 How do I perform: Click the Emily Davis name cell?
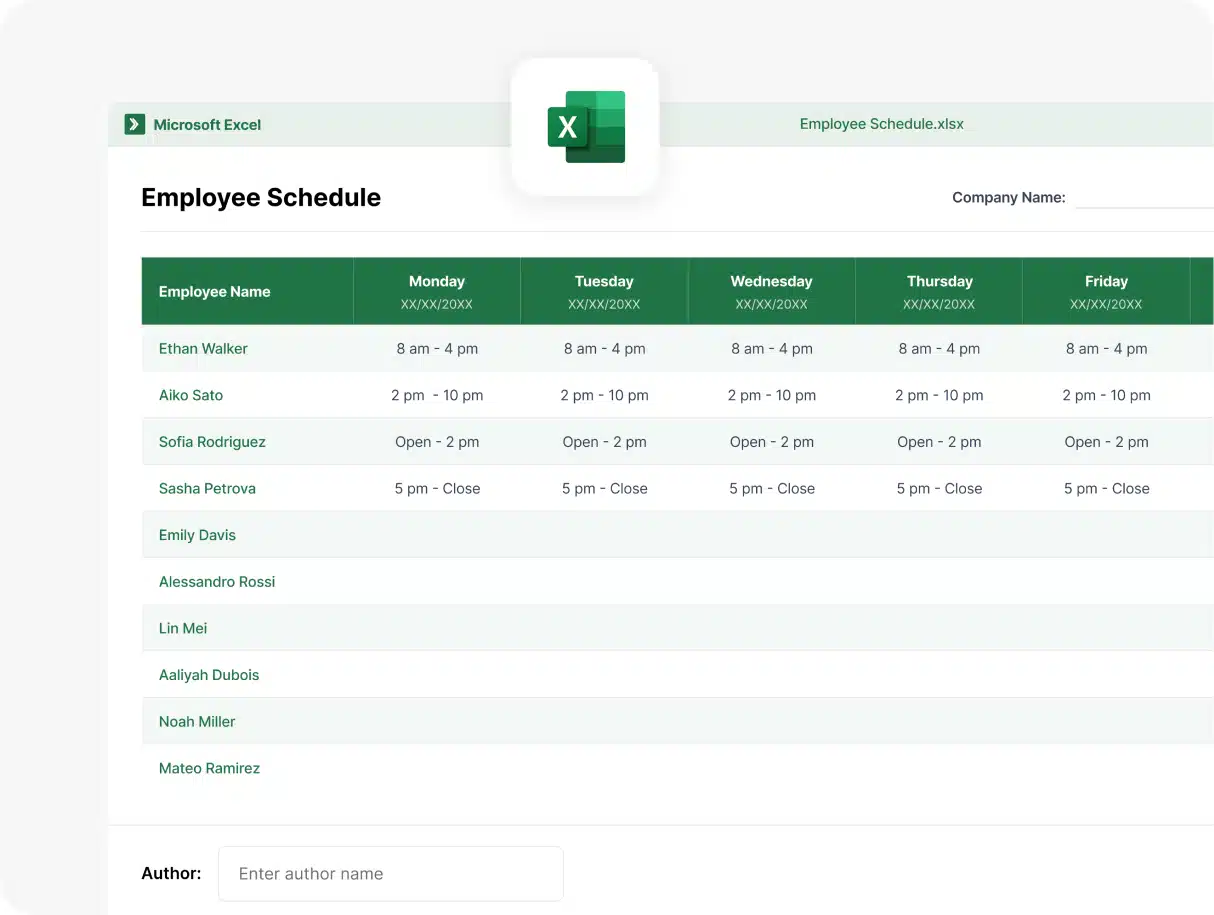(x=197, y=535)
